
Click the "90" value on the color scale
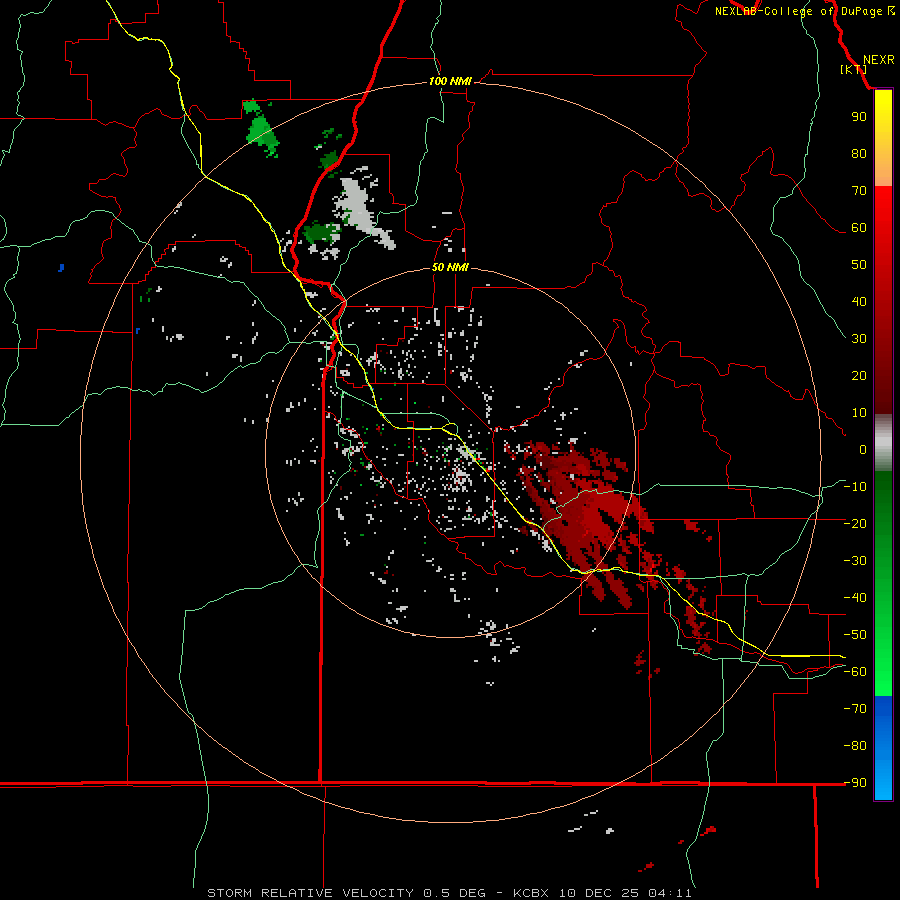click(x=859, y=117)
